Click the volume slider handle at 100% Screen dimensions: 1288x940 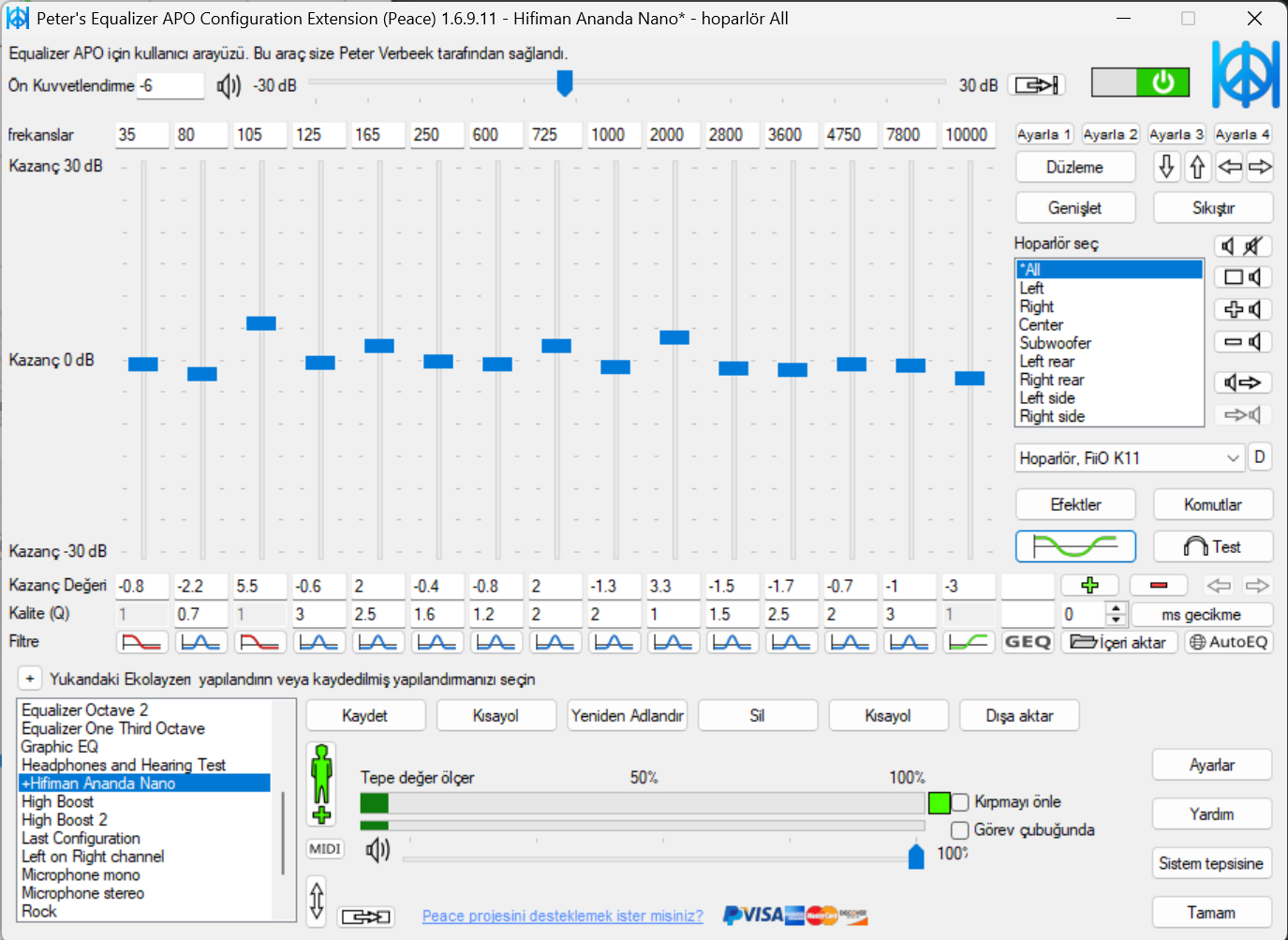[x=916, y=856]
